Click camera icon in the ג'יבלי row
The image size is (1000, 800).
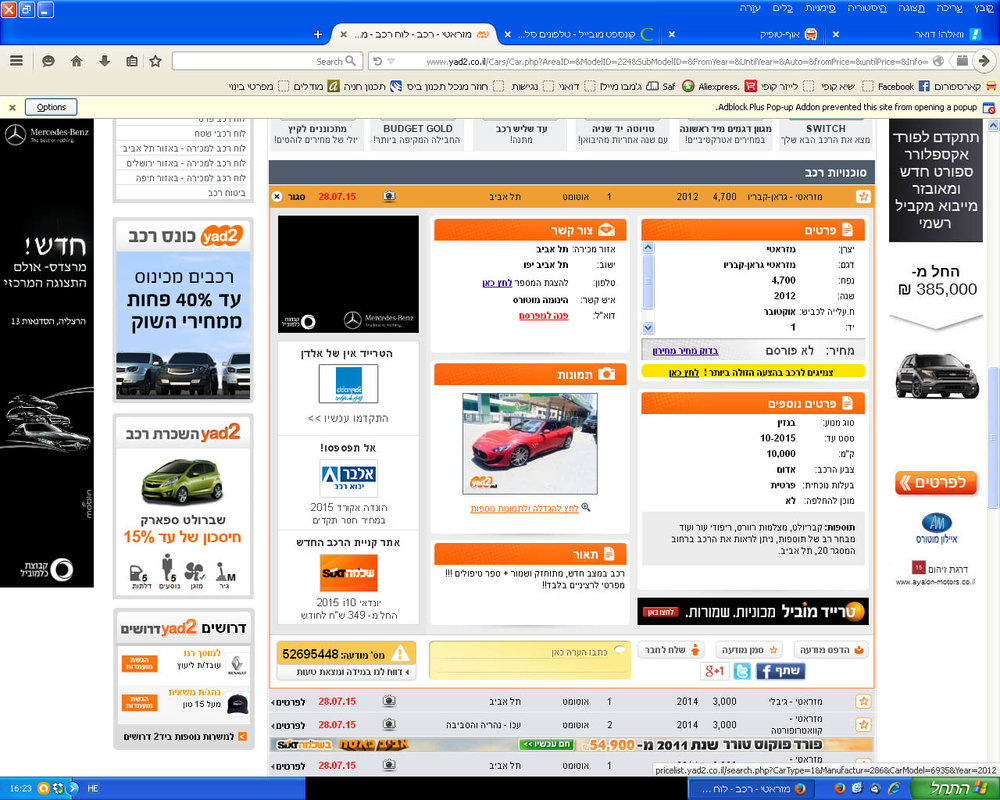(x=389, y=701)
